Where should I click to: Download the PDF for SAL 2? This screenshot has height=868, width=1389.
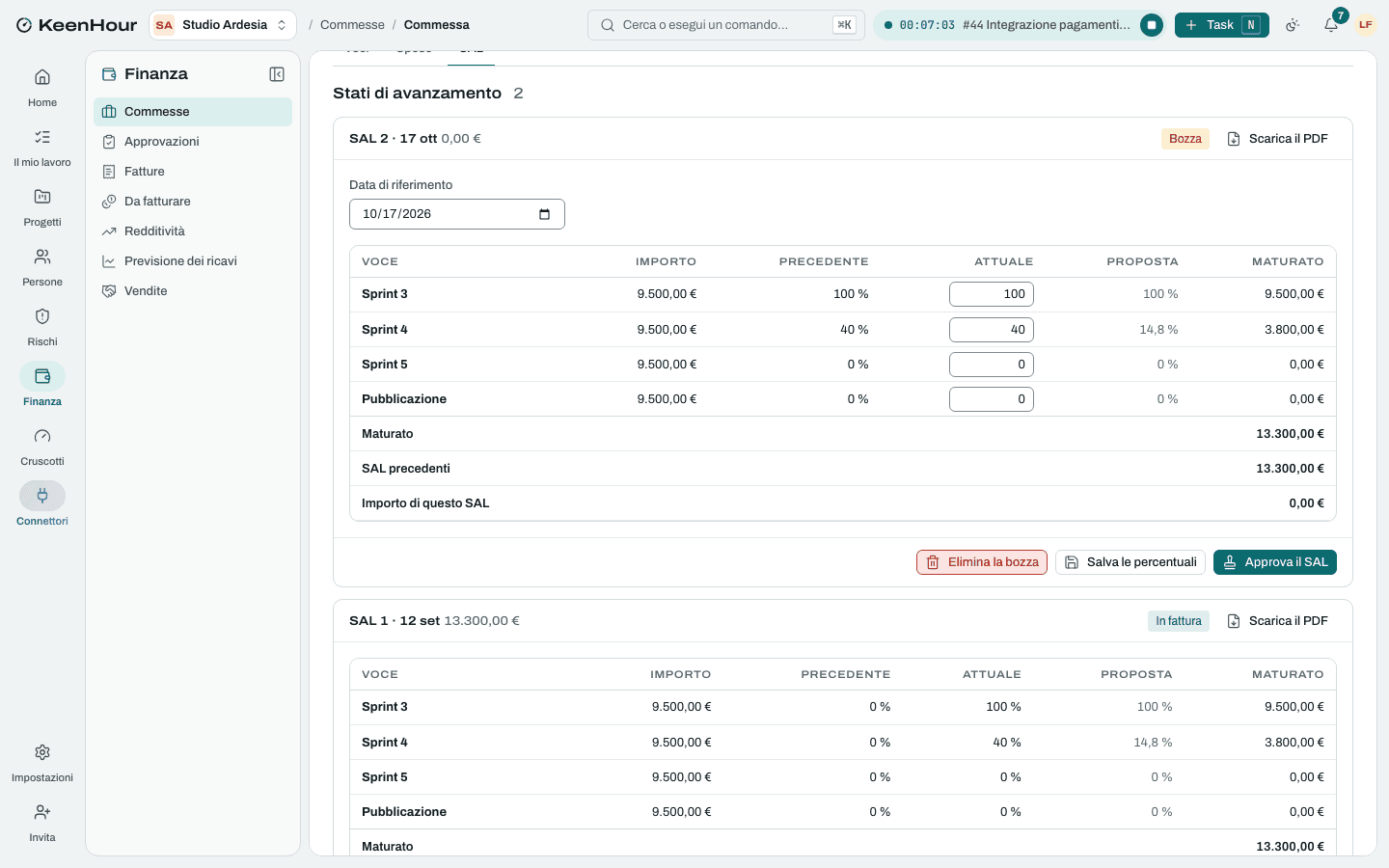(1277, 139)
